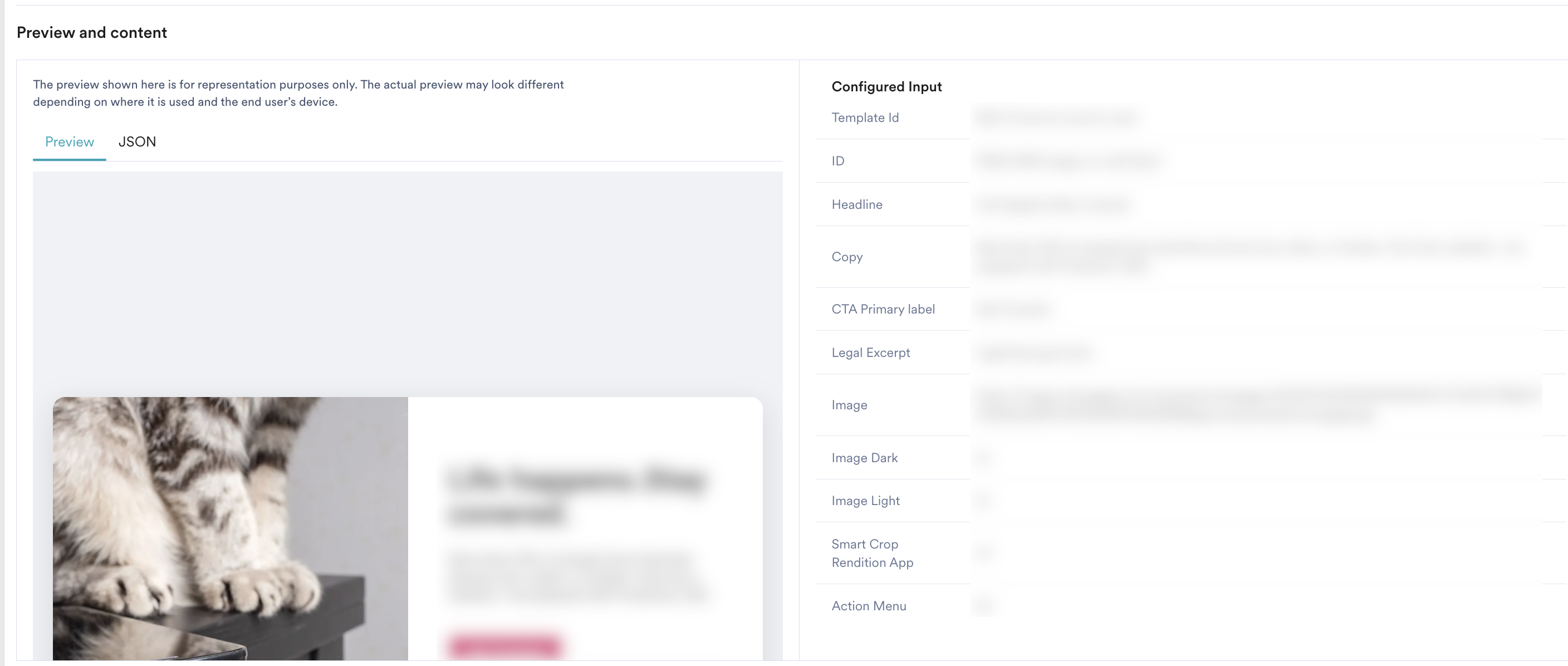Click the Image row label
The height and width of the screenshot is (666, 1568).
[849, 405]
